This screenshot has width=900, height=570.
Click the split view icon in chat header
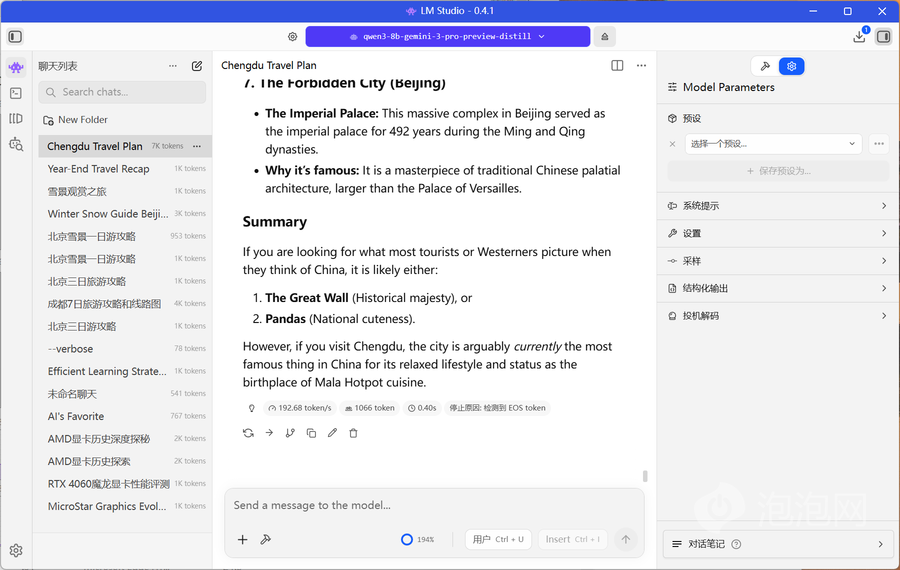pyautogui.click(x=617, y=66)
